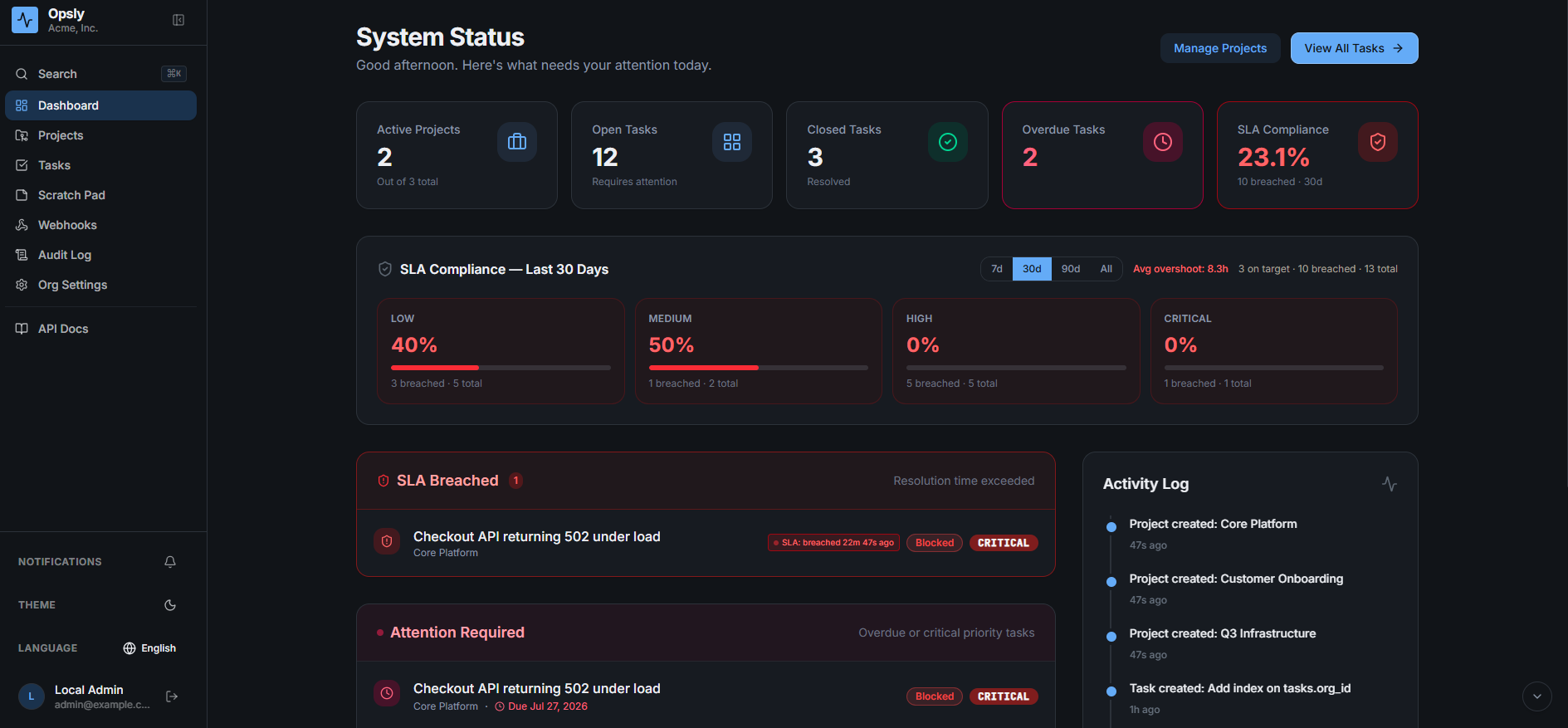Open notifications bell icon

[170, 562]
